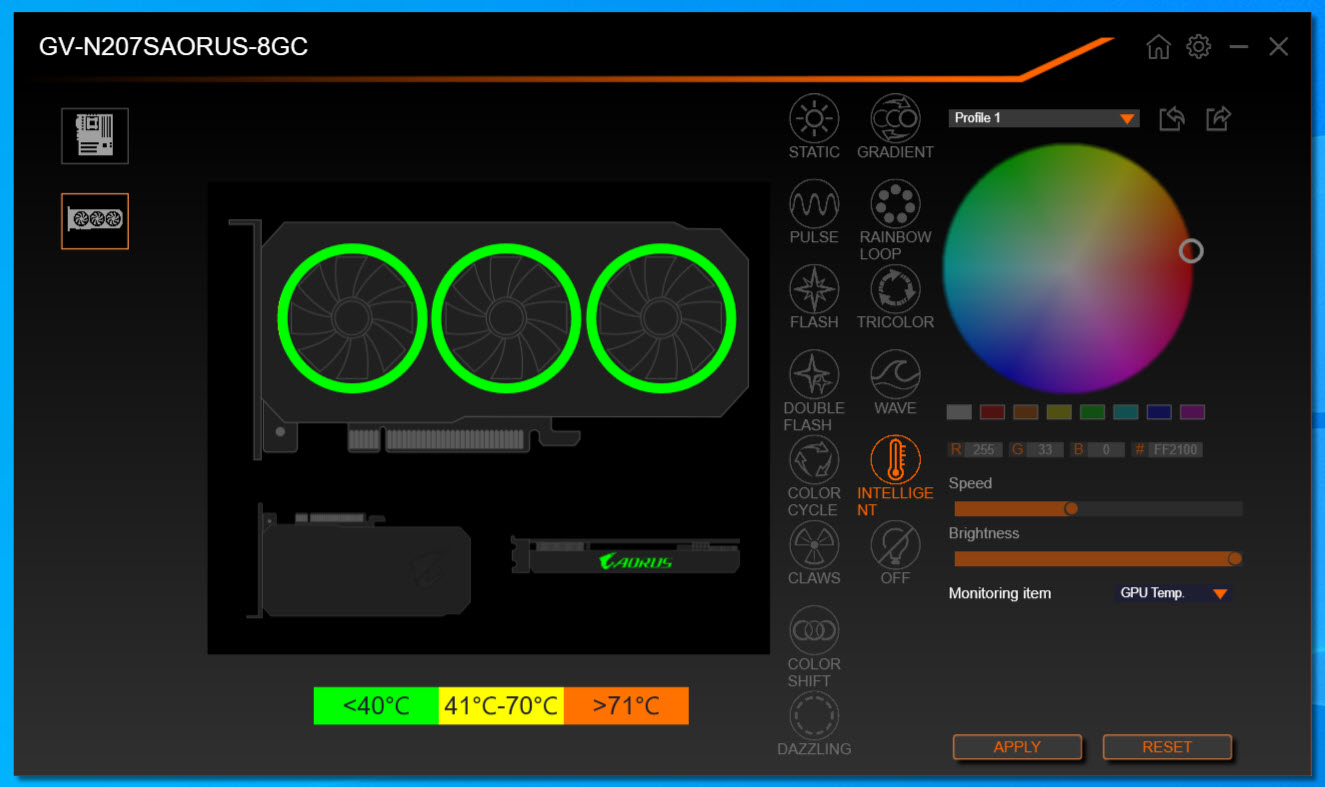The height and width of the screenshot is (787, 1325).
Task: Select the STATIC lighting mode
Action: tap(814, 127)
